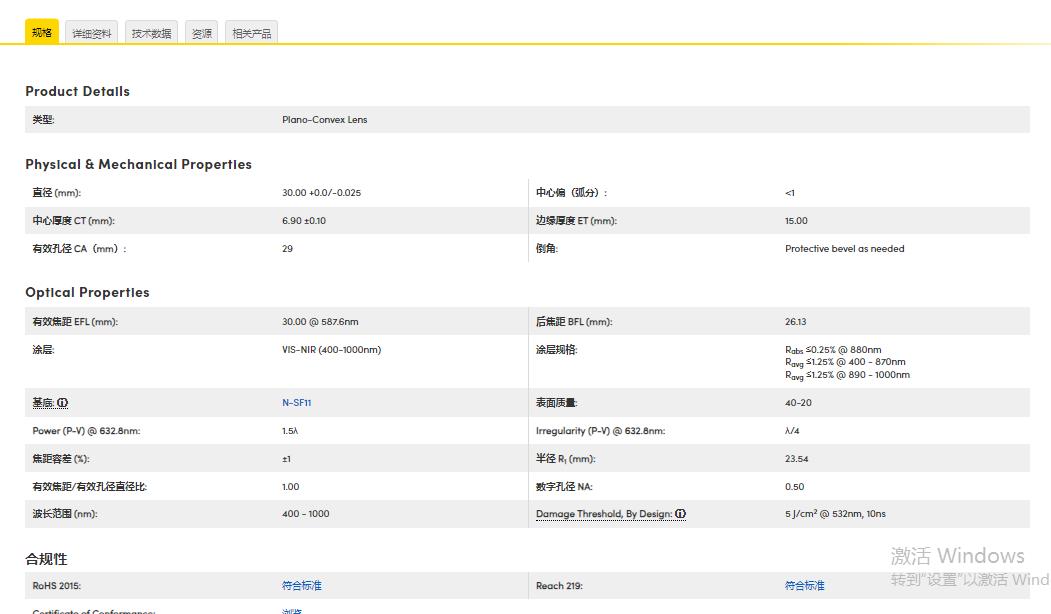Click the Product Details heading
Viewport: 1051px width, 614px height.
pos(77,91)
